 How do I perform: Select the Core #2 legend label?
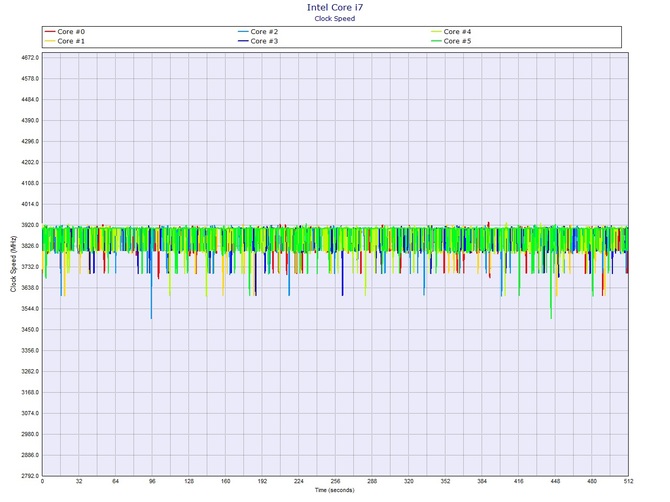click(264, 32)
